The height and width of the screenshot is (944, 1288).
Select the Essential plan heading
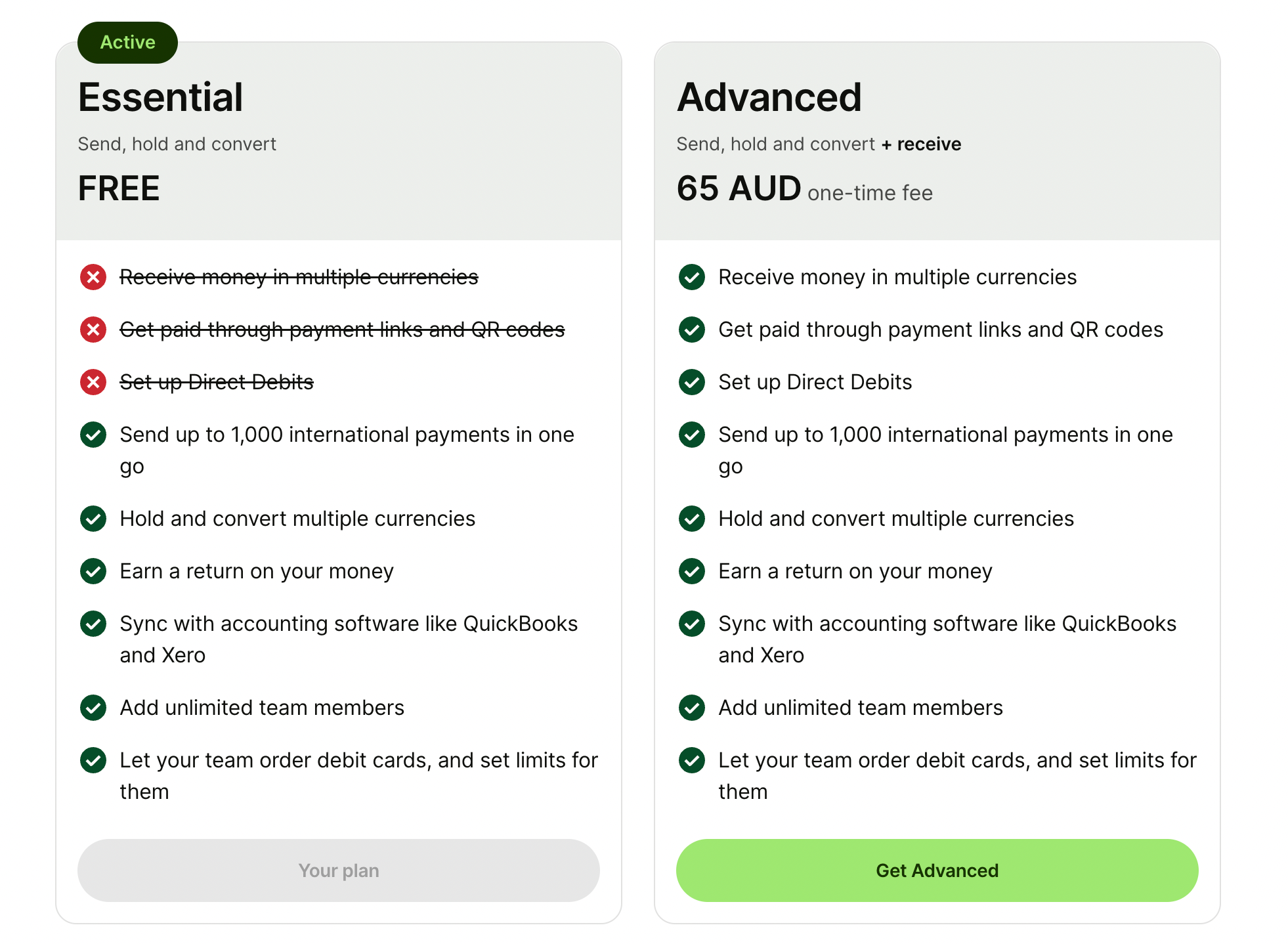160,97
